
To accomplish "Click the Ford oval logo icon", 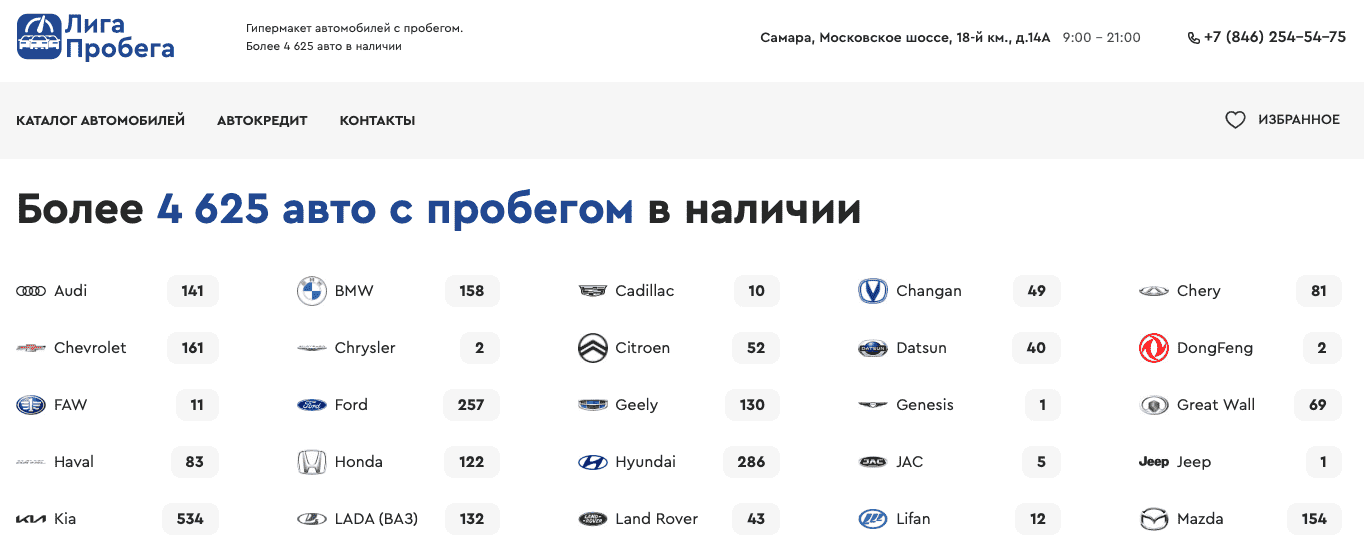I will [312, 405].
